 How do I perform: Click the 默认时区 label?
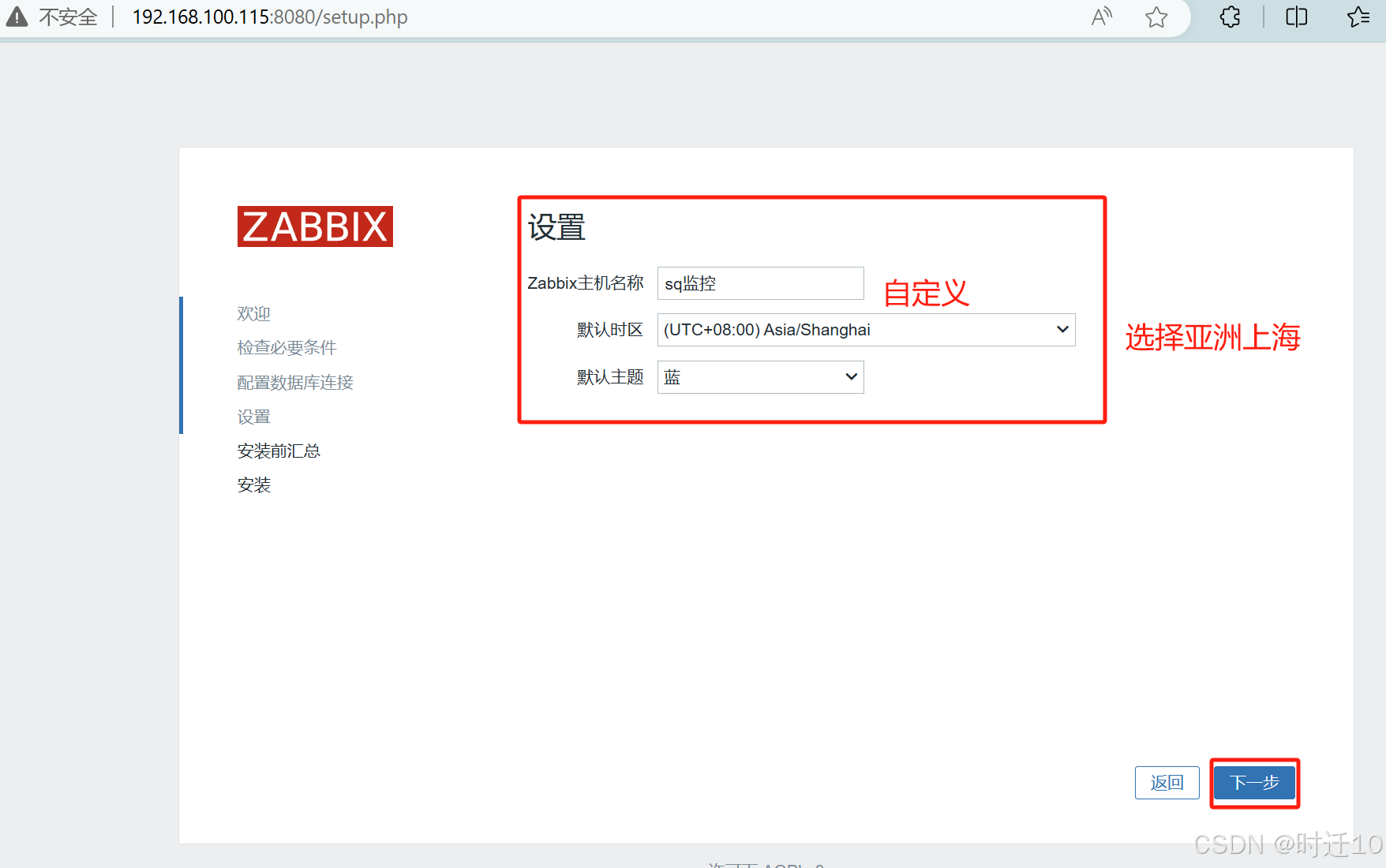(610, 330)
